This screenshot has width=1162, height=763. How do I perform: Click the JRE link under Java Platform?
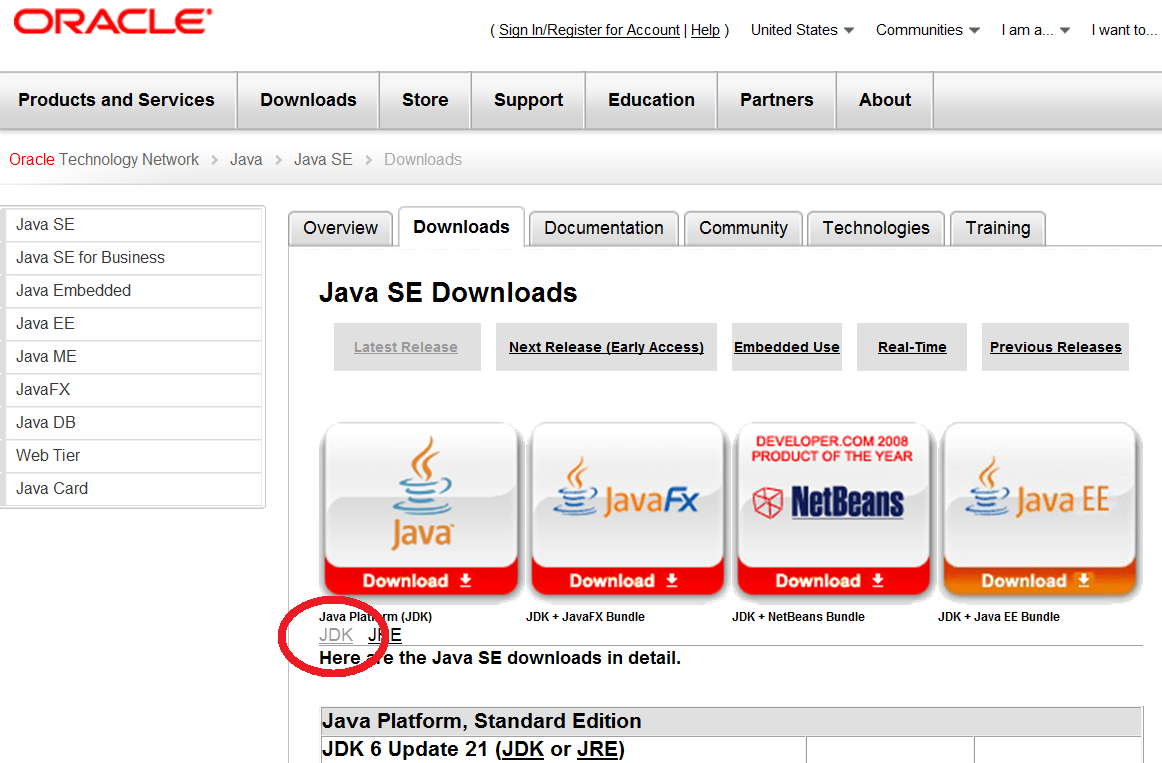(385, 636)
